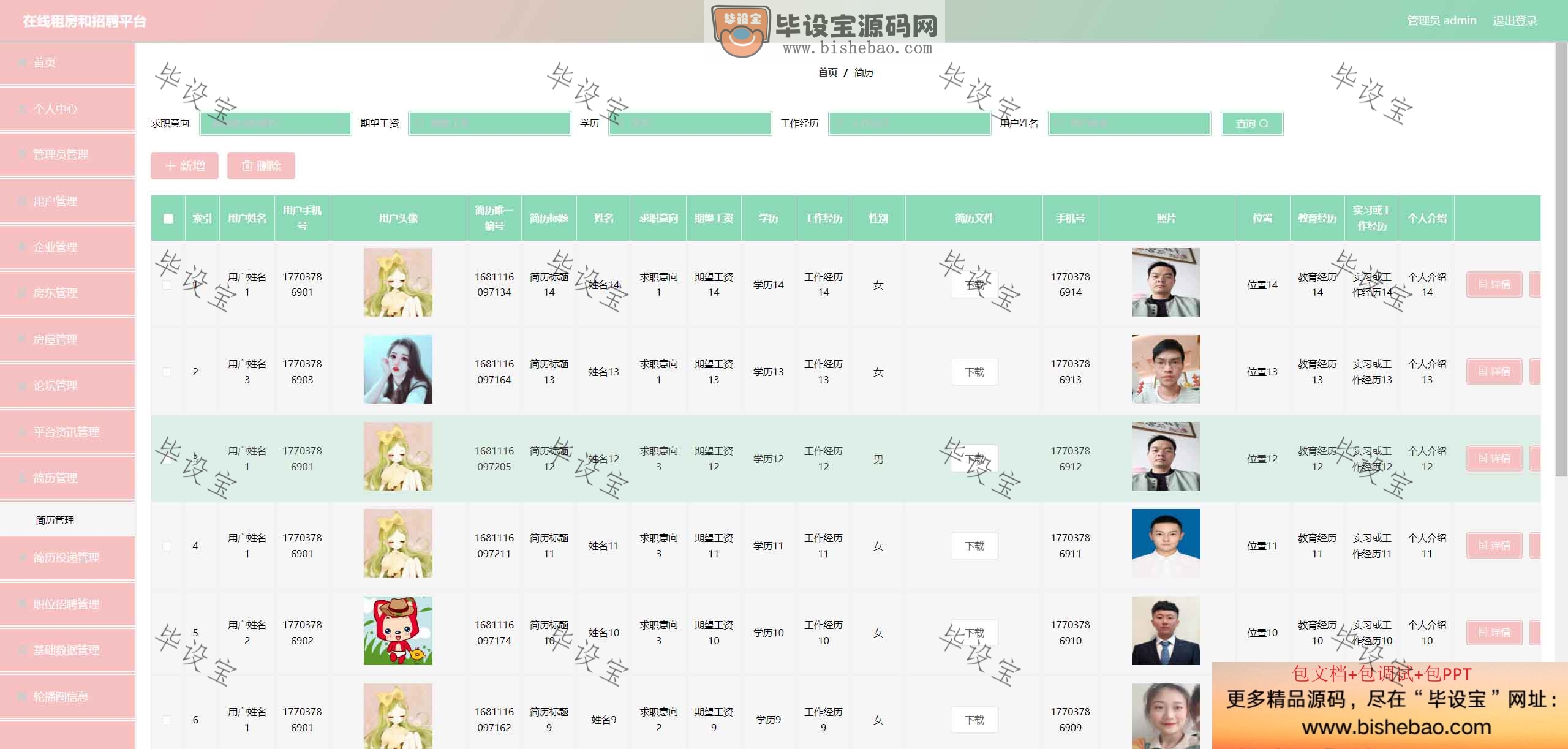The image size is (1568, 749).
Task: Click the 退出登录 logout link
Action: 1515,21
